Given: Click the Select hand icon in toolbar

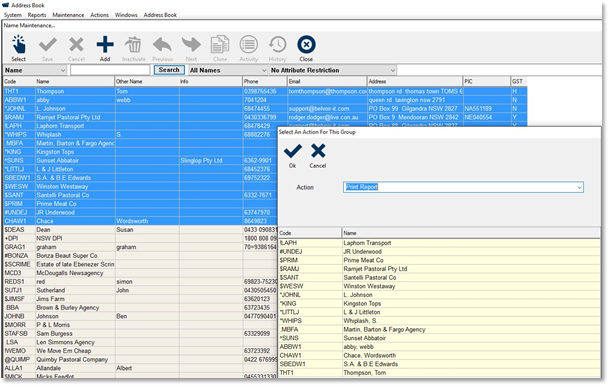Looking at the screenshot, I should 18,45.
